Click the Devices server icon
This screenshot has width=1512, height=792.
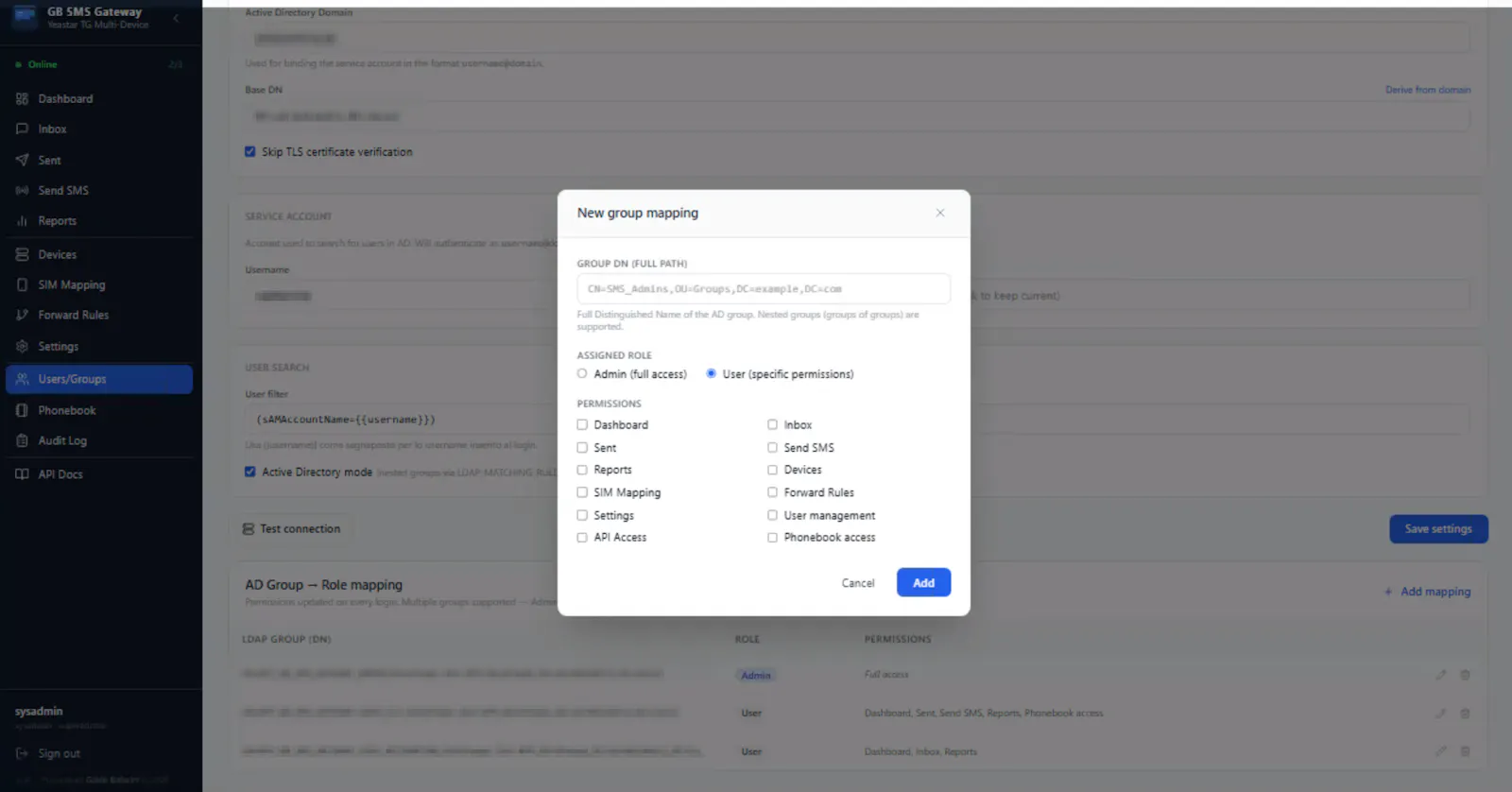point(22,254)
